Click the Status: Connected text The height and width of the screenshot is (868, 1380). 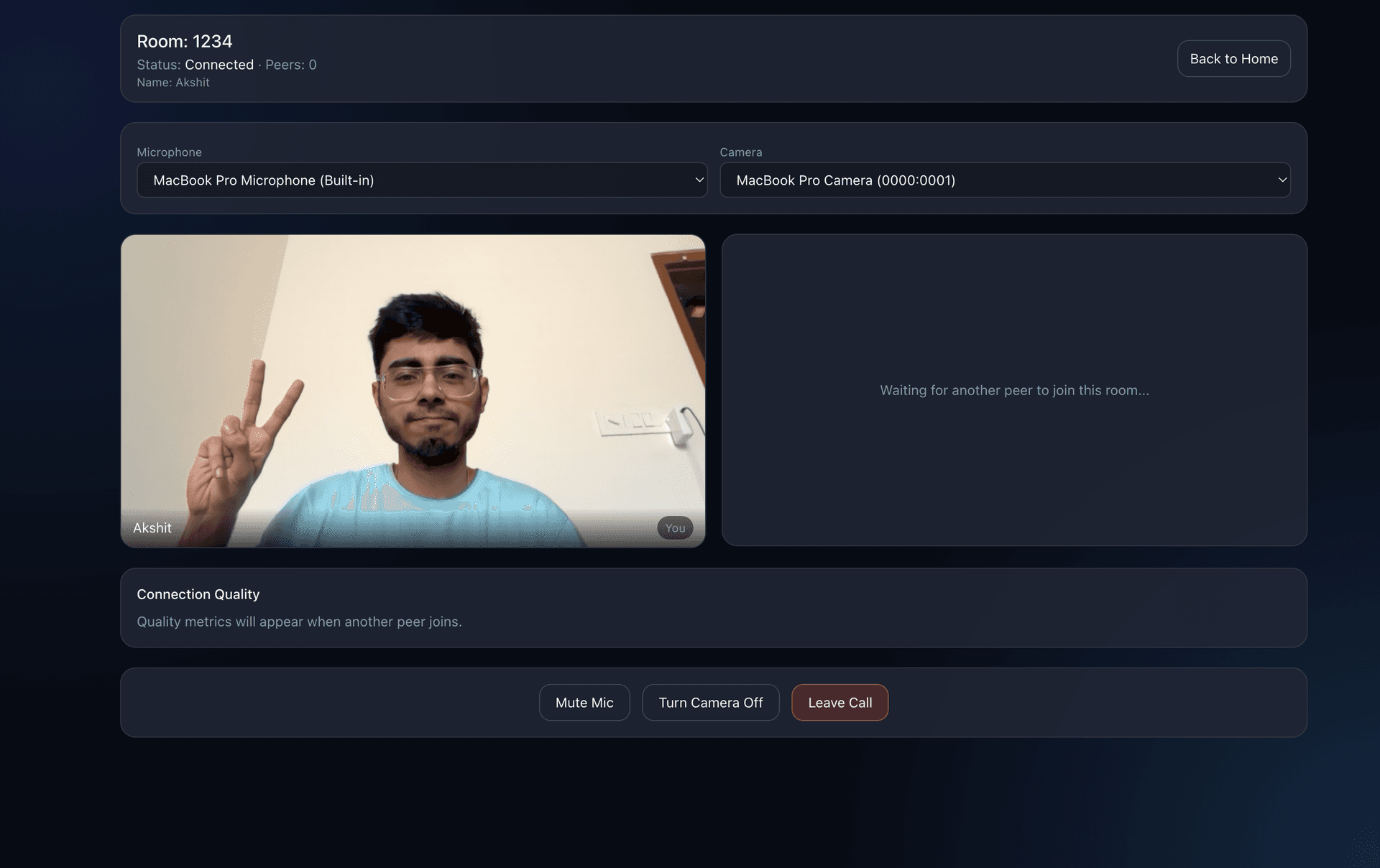195,65
